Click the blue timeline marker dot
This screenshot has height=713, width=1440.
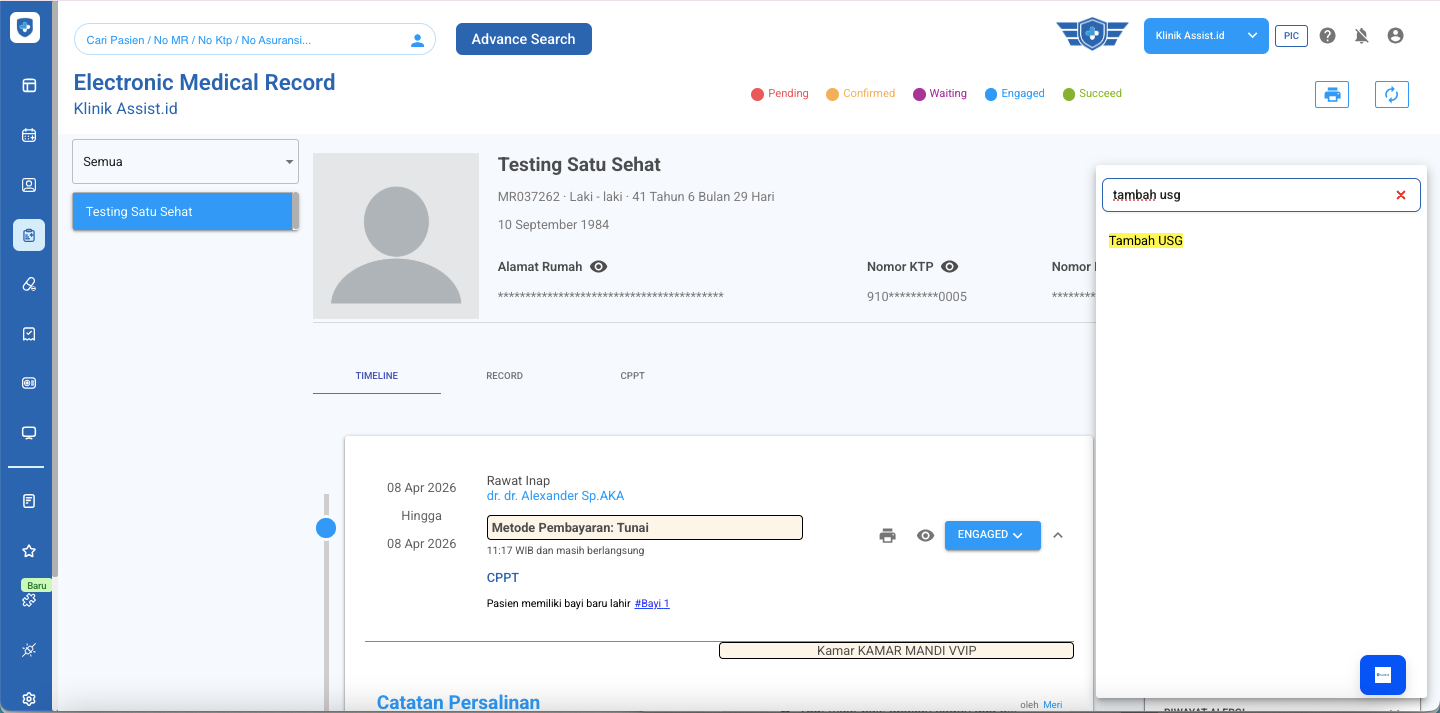[326, 528]
